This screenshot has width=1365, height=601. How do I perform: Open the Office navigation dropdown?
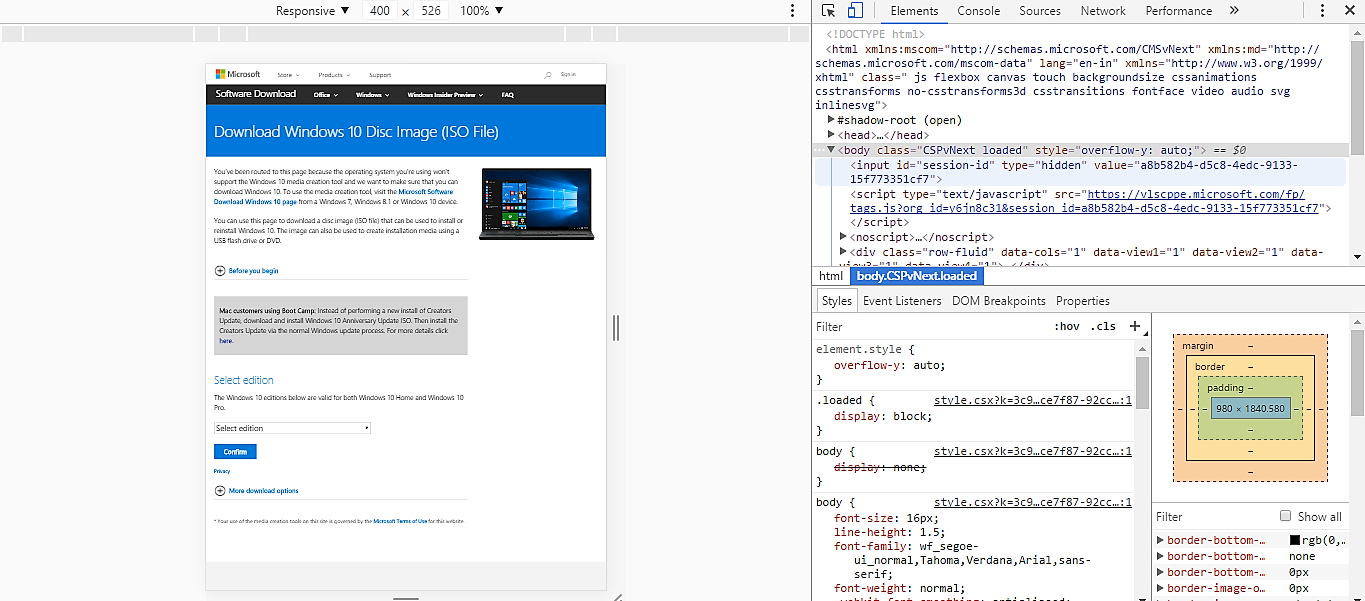point(325,95)
